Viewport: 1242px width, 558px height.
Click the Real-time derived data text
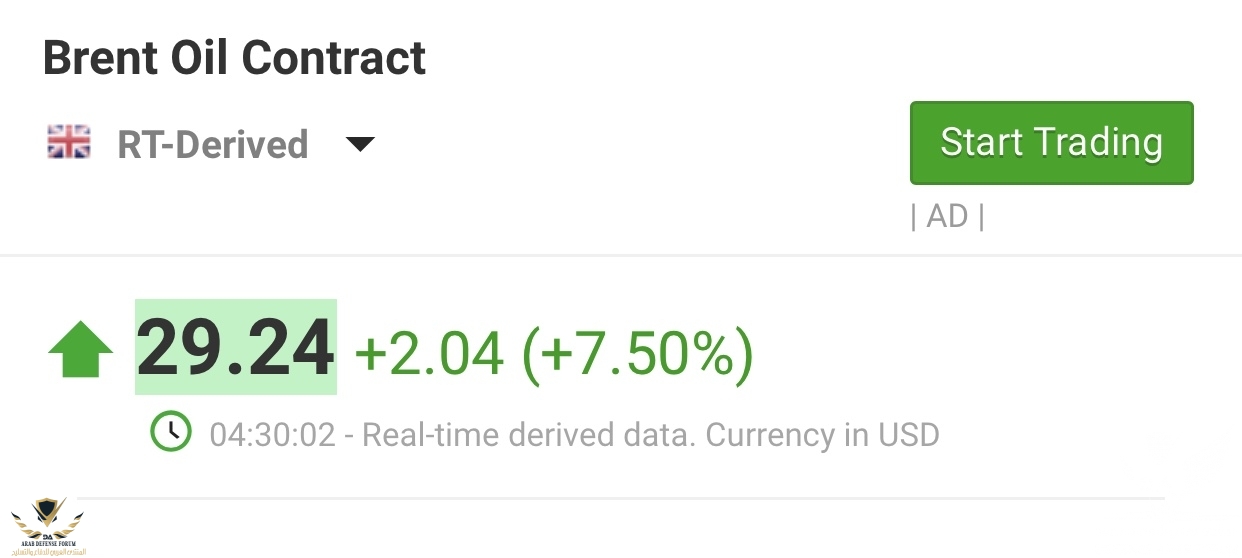(528, 435)
